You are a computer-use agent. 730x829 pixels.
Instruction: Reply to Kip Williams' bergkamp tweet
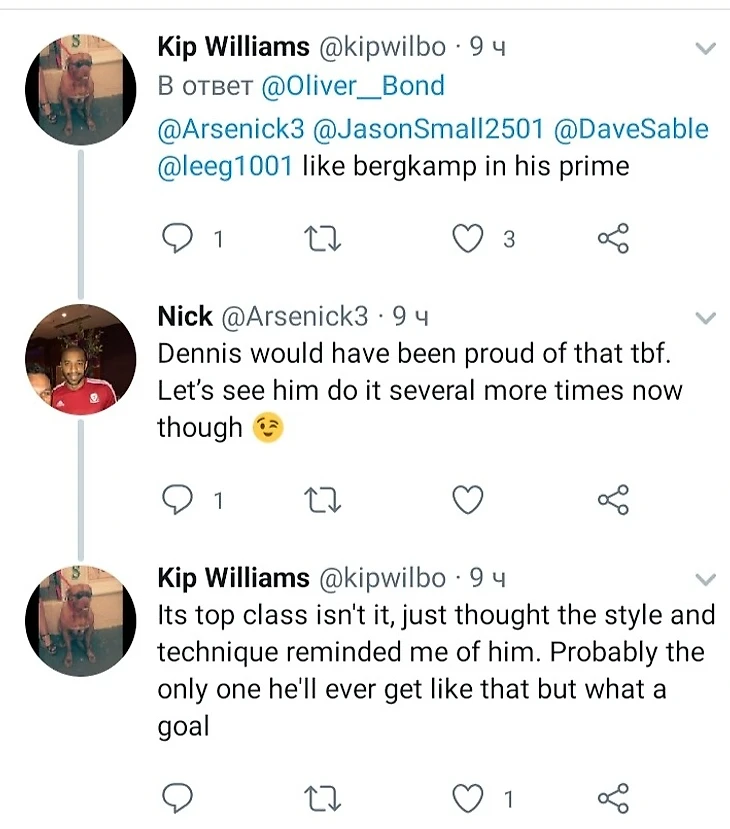pos(177,239)
